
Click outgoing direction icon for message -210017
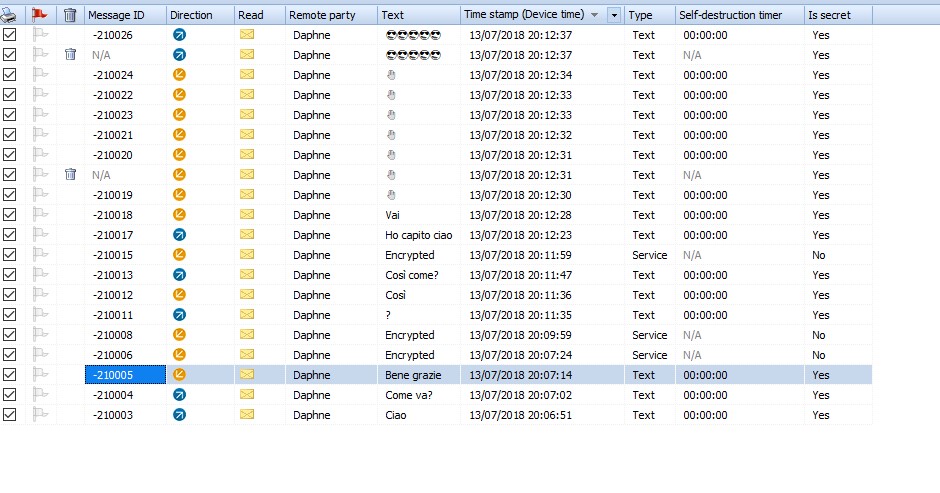[x=179, y=235]
